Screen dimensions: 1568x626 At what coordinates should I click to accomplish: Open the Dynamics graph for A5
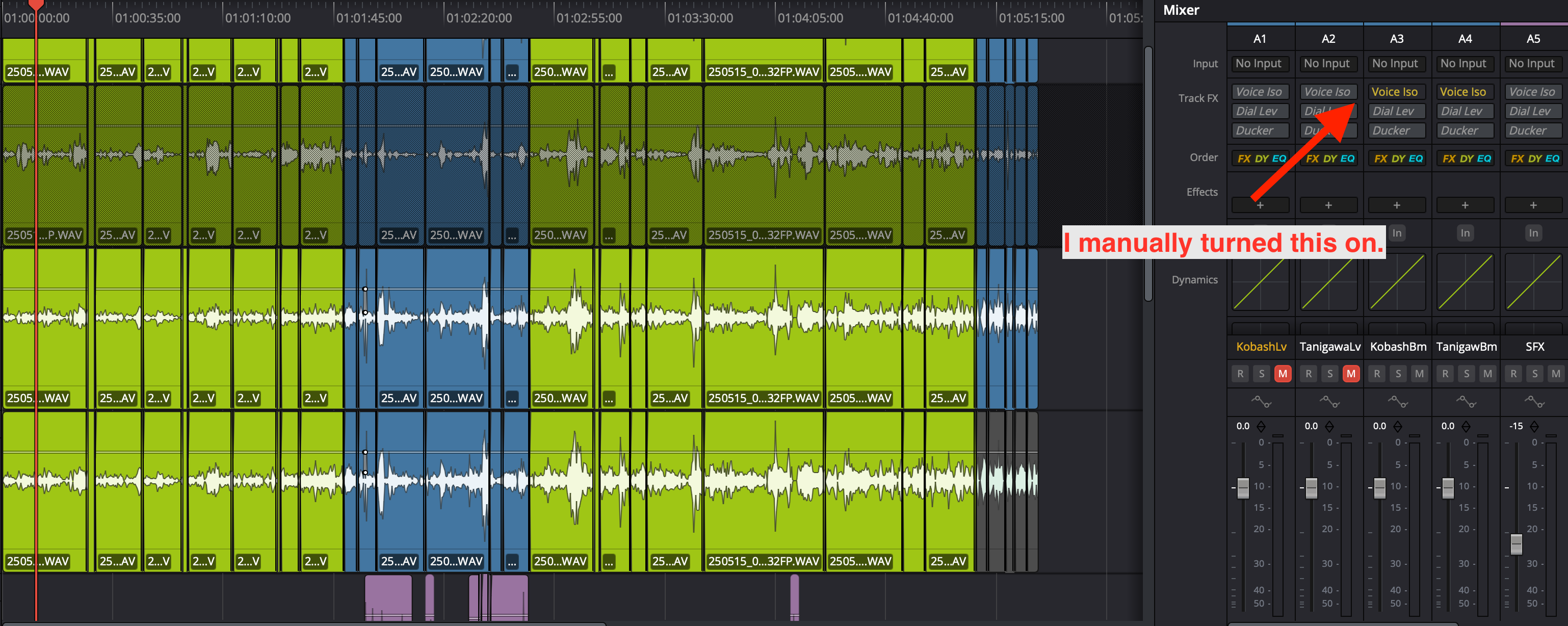tap(1533, 282)
